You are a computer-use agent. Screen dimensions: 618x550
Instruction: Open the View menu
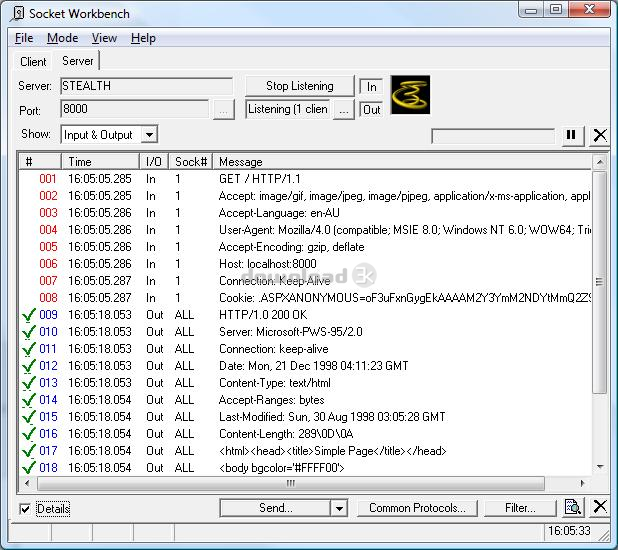click(104, 38)
